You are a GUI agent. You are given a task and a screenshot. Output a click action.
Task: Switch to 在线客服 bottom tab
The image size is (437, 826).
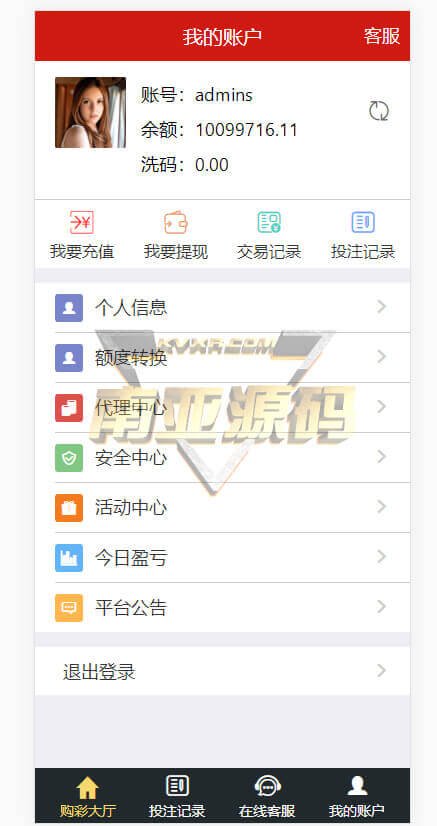[x=267, y=797]
